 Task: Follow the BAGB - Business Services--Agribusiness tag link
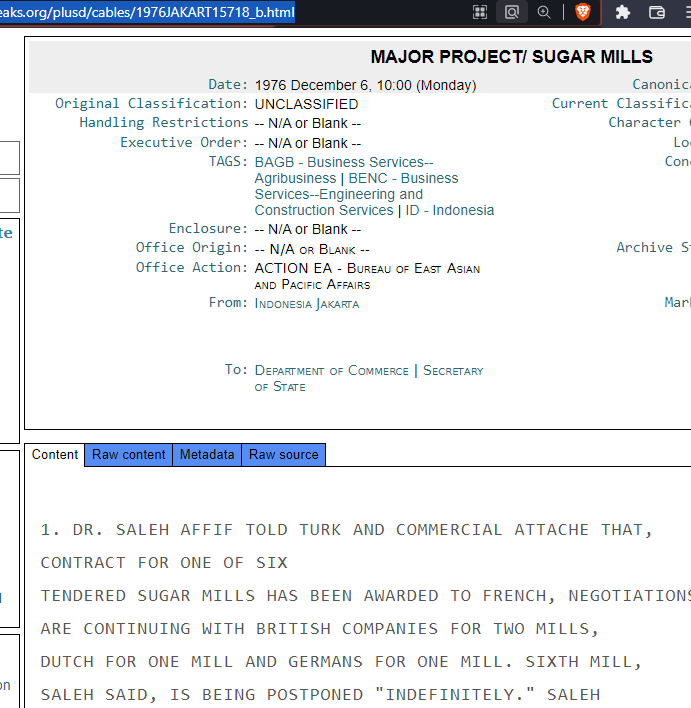point(344,170)
